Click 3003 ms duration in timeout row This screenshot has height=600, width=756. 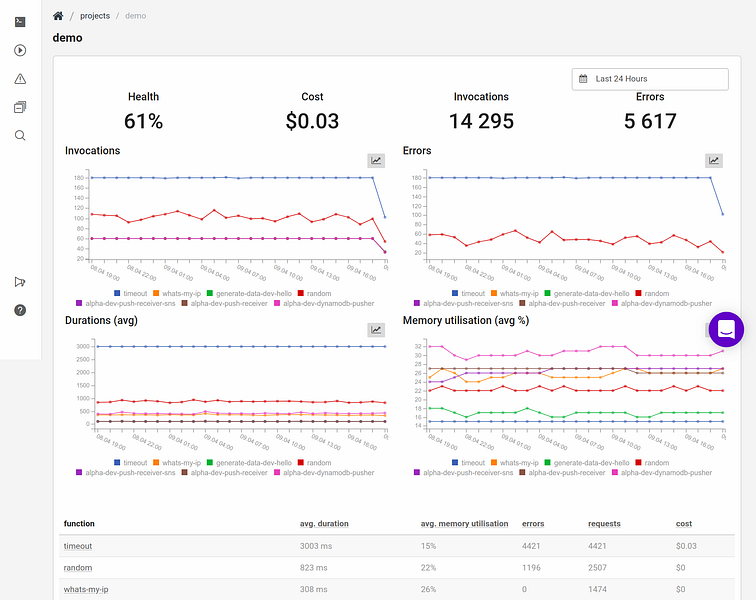point(316,546)
